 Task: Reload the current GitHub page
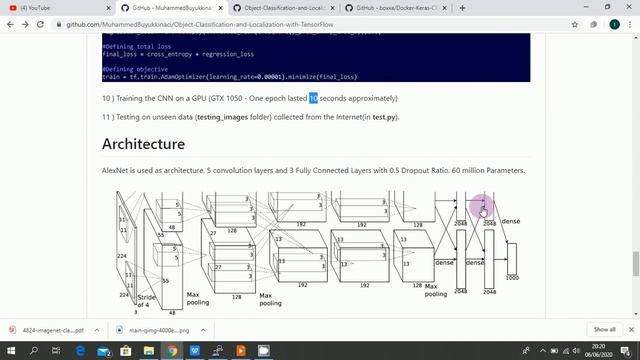[x=40, y=24]
